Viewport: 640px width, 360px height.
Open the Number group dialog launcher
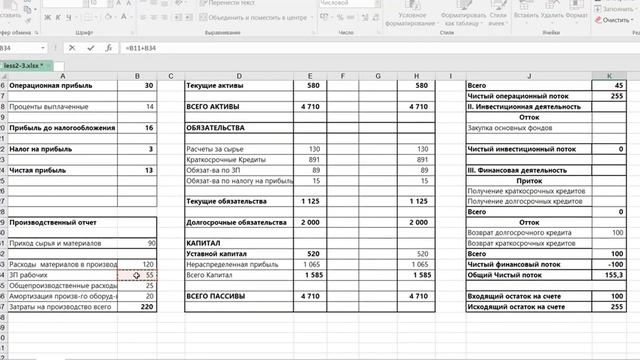point(378,32)
